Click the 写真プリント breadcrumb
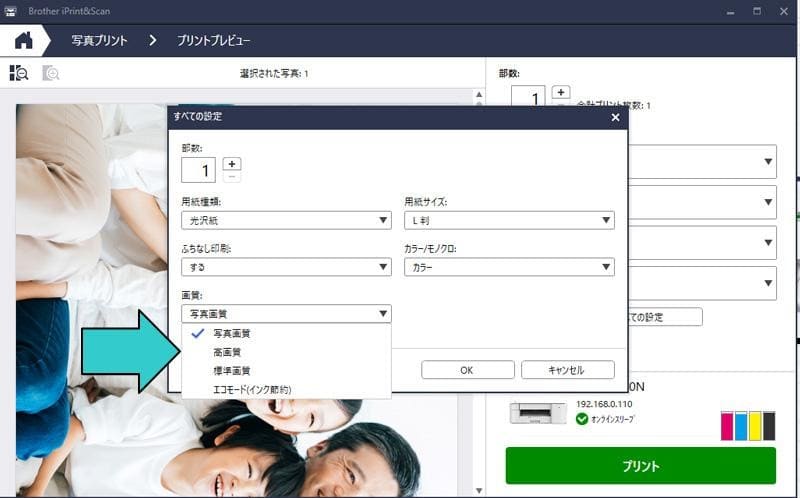Screen dimensions: 800x498 coord(99,41)
